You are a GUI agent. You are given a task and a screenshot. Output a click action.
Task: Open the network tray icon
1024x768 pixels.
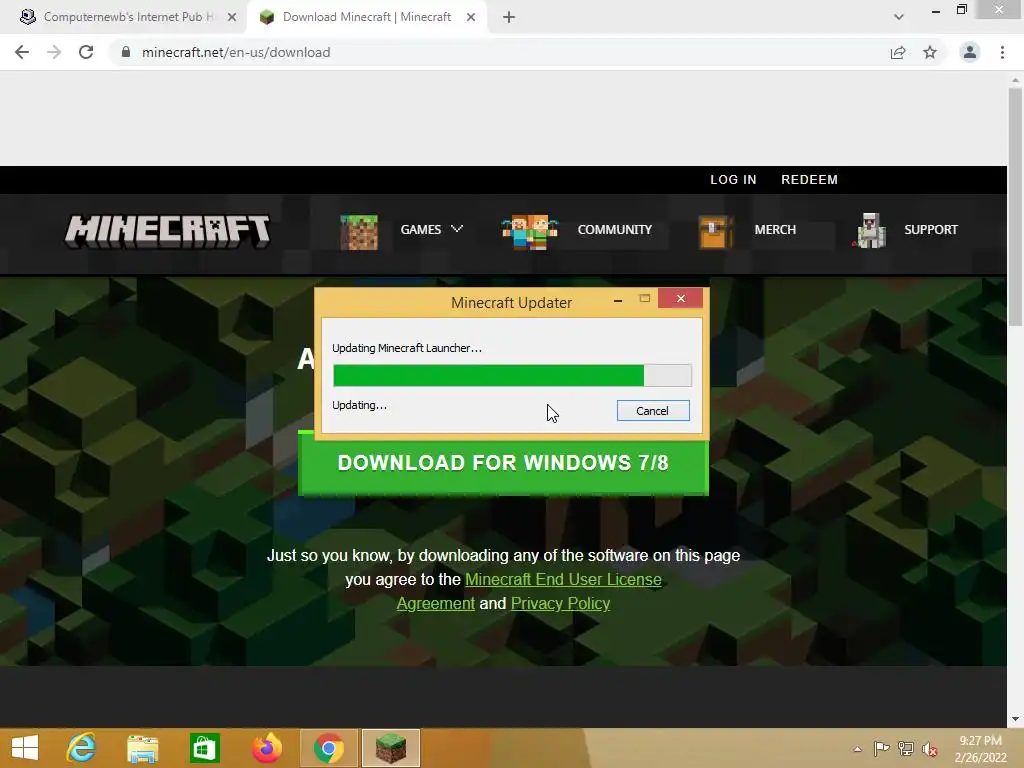906,748
